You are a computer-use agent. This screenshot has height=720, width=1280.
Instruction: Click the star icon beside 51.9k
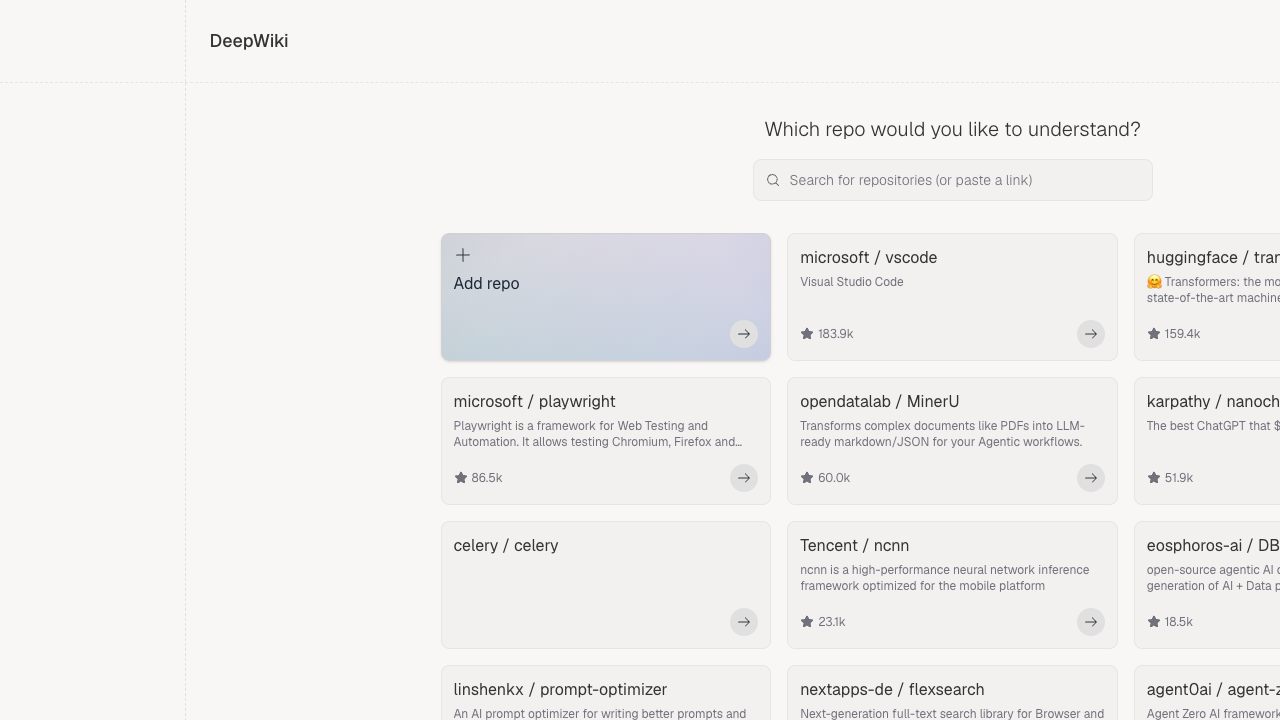[1154, 478]
